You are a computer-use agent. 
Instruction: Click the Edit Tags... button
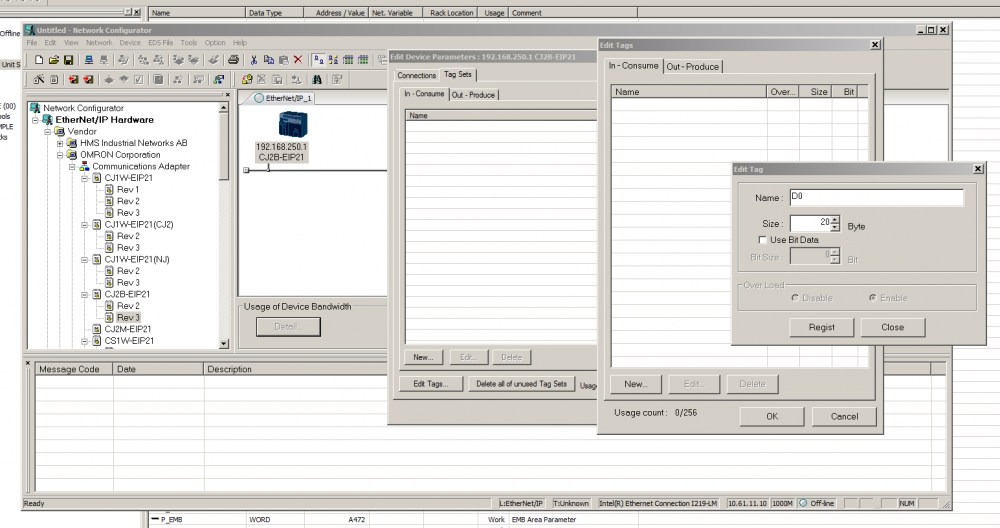tap(430, 384)
